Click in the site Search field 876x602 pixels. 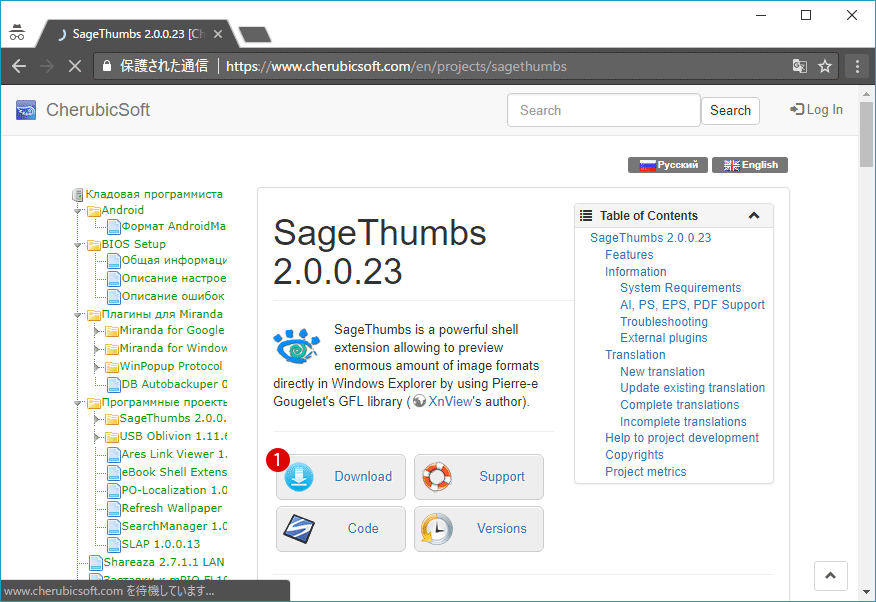[x=603, y=110]
